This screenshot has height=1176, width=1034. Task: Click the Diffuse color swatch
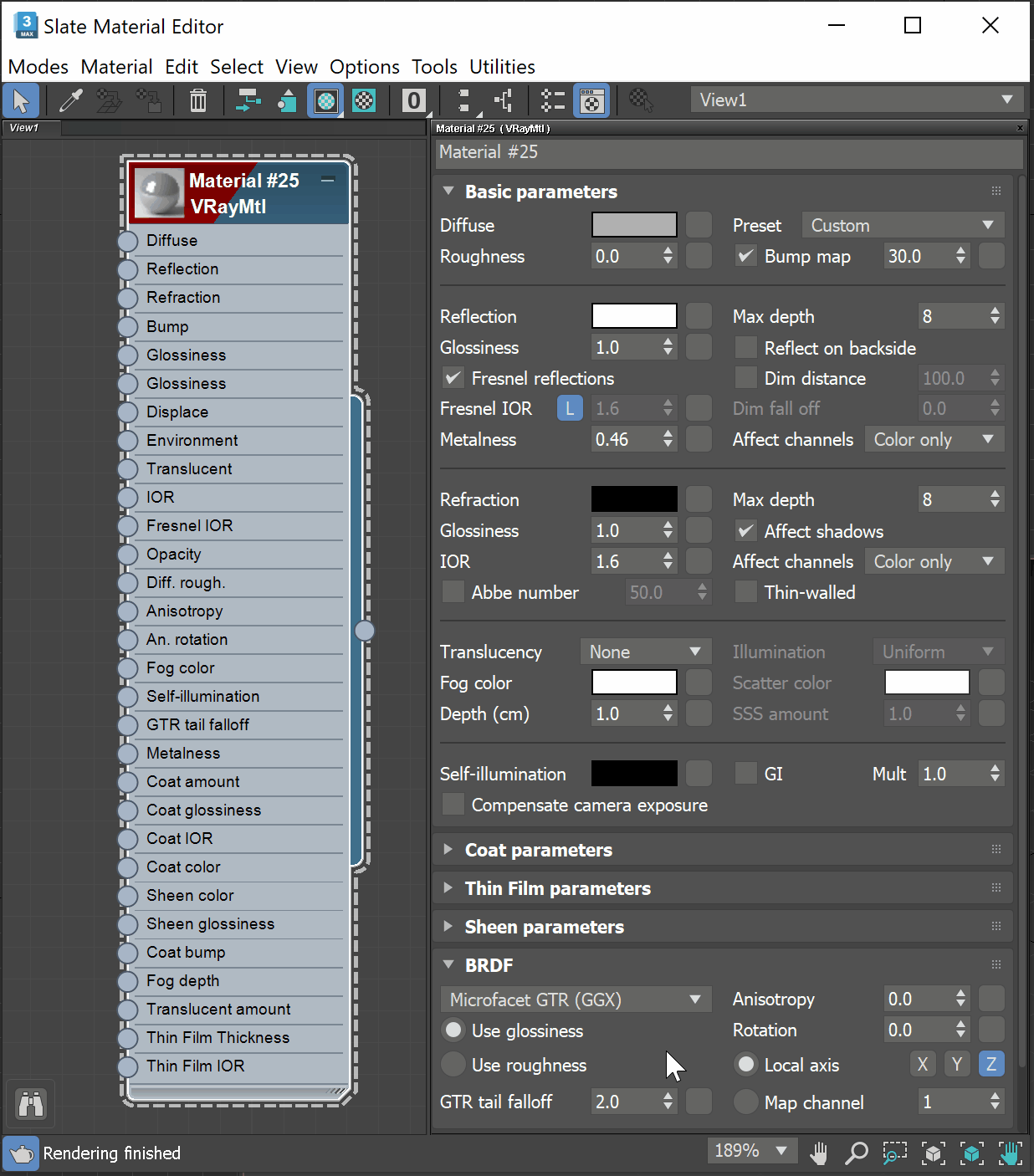633,225
